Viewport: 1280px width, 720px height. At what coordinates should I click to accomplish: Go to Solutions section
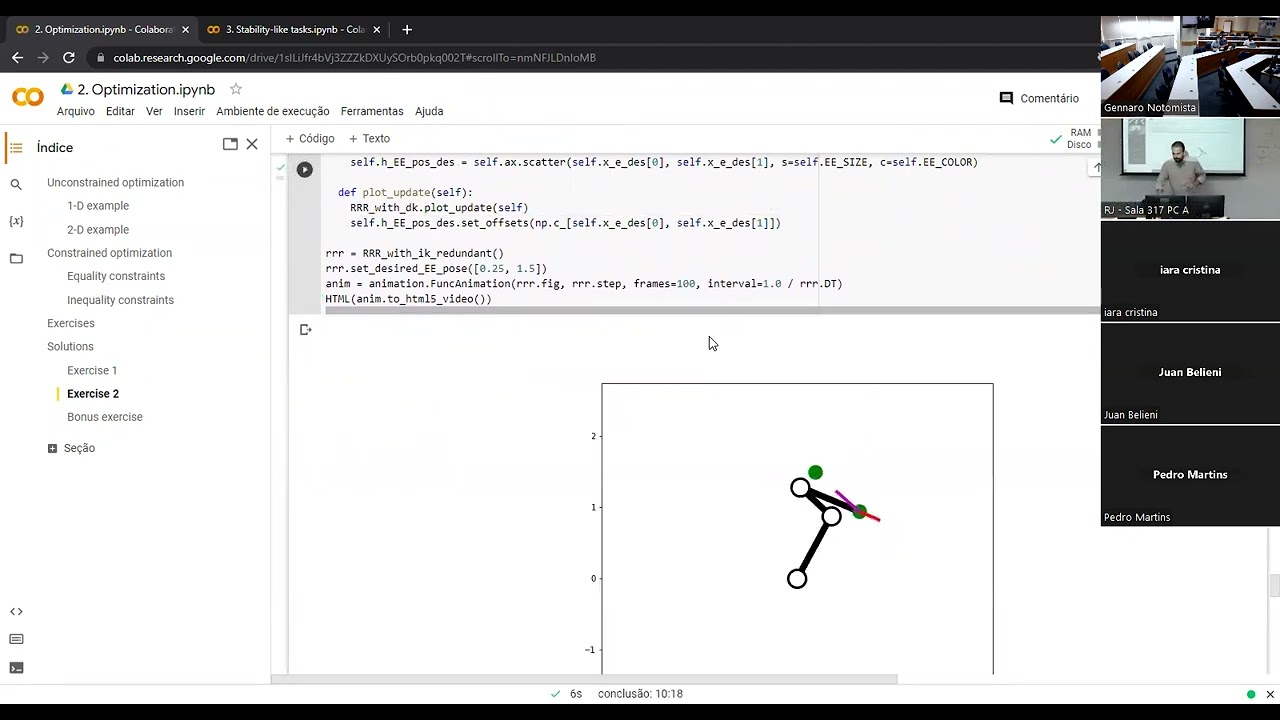click(70, 346)
